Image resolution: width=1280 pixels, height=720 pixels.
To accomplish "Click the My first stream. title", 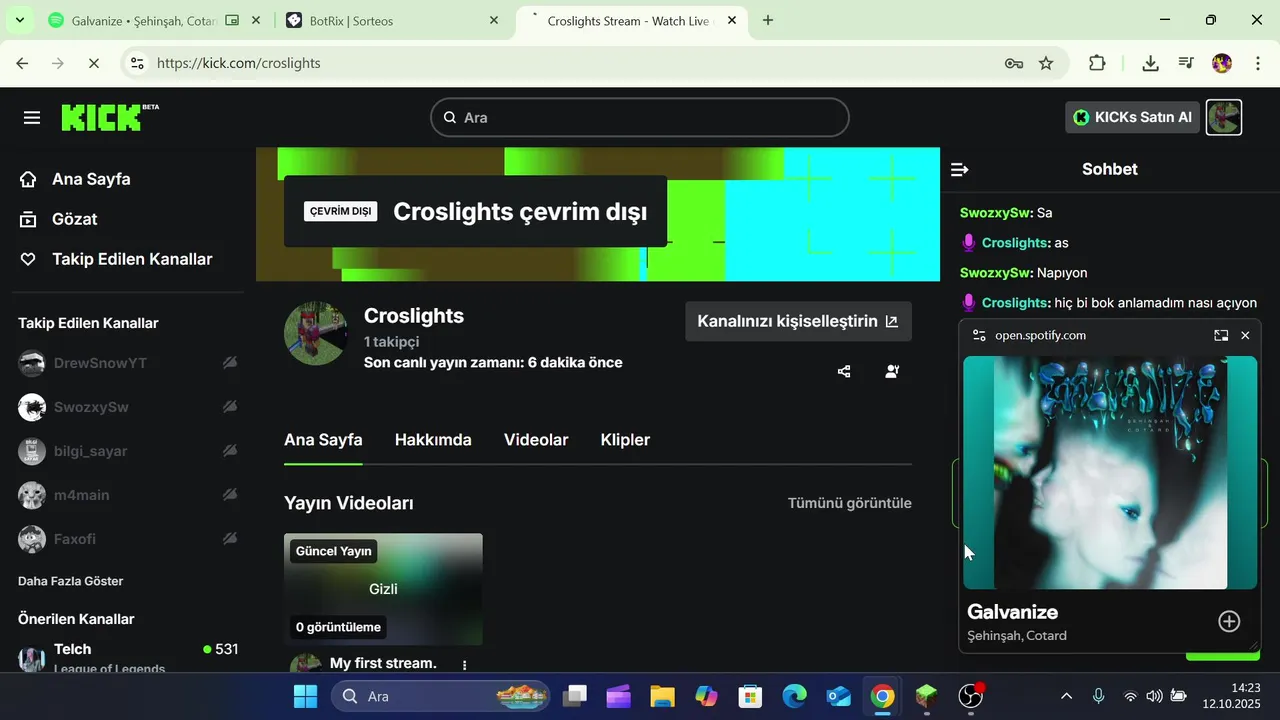I will (383, 663).
